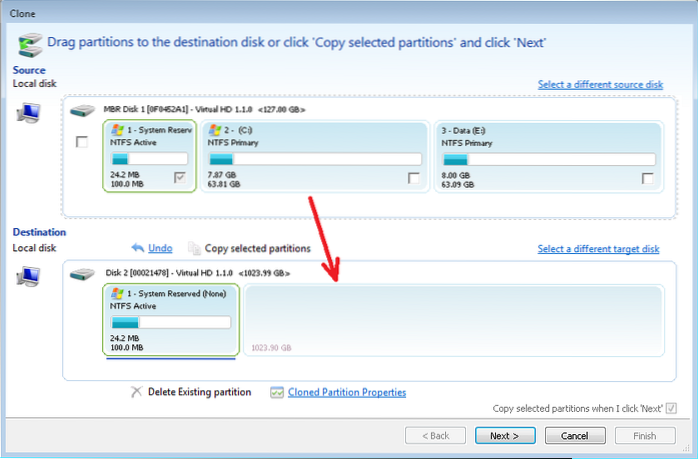The width and height of the screenshot is (698, 459).
Task: Click the Cloned Partition Properties icon
Action: [x=276, y=392]
